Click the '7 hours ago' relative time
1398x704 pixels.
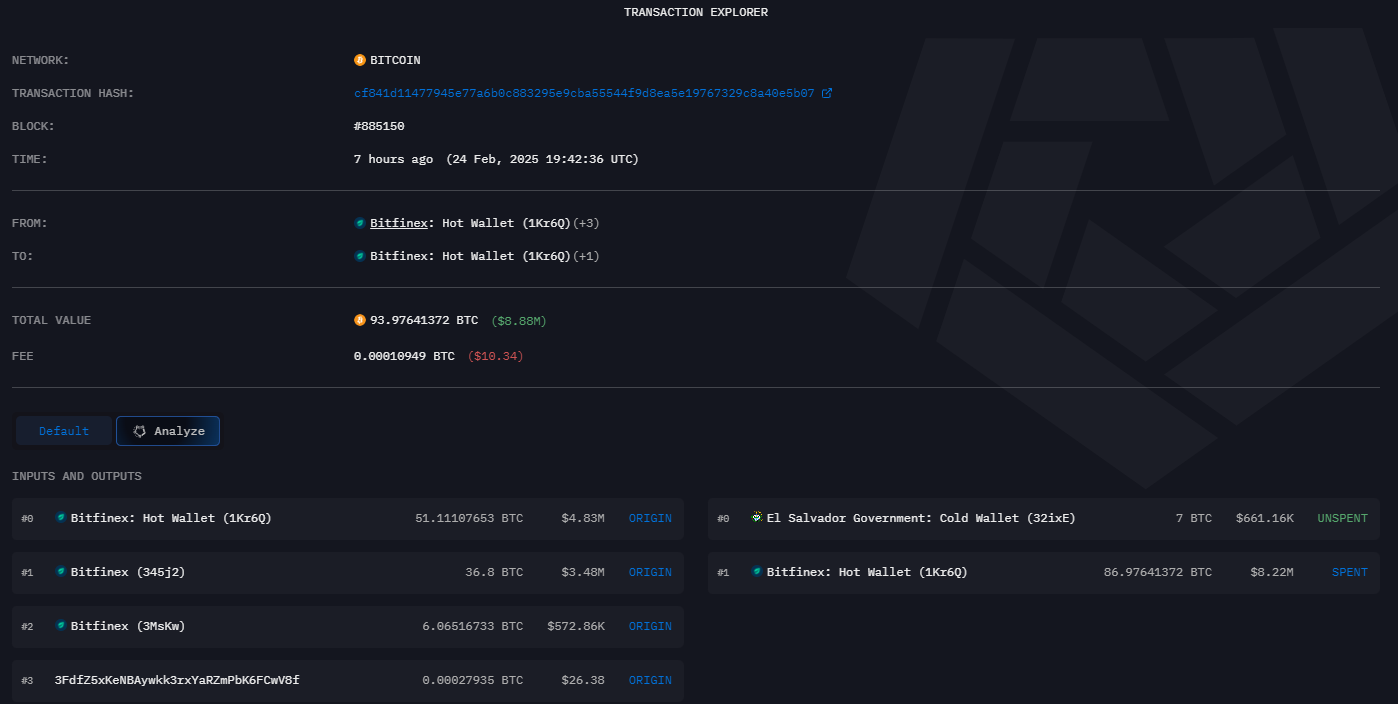click(x=394, y=159)
